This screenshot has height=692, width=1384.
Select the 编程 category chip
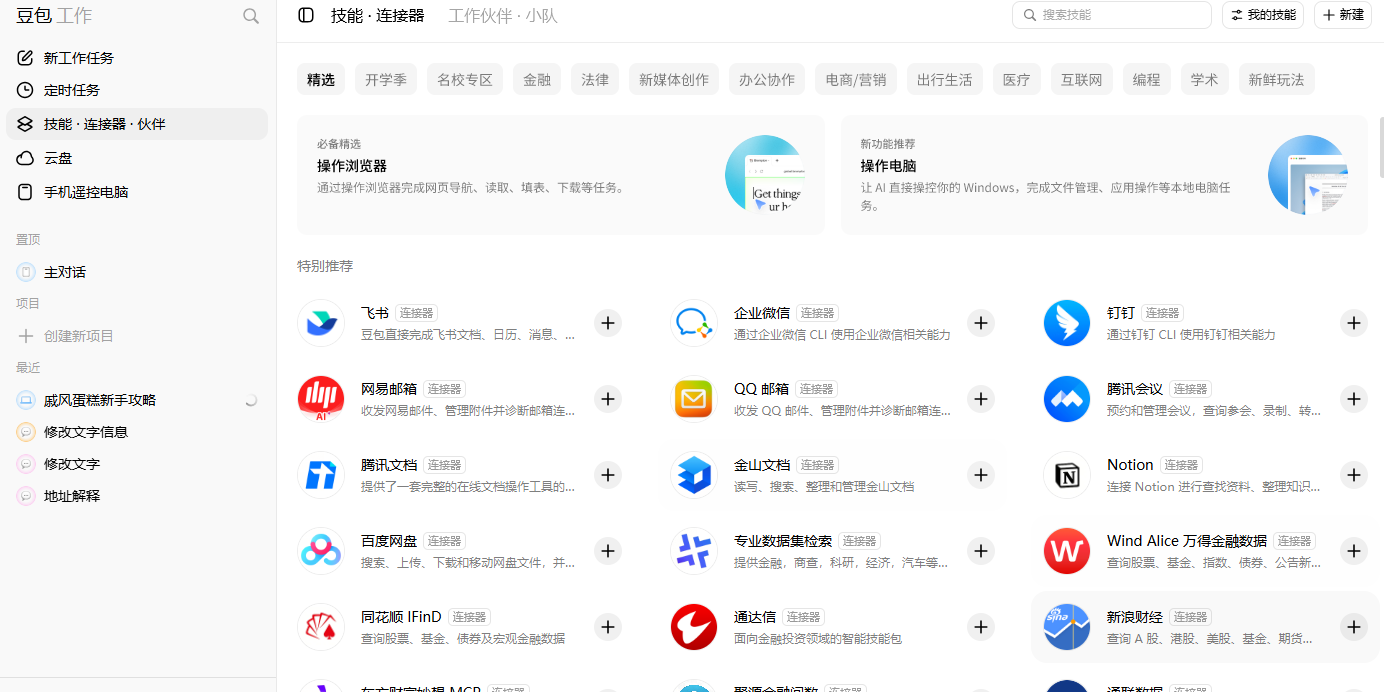coord(1147,80)
